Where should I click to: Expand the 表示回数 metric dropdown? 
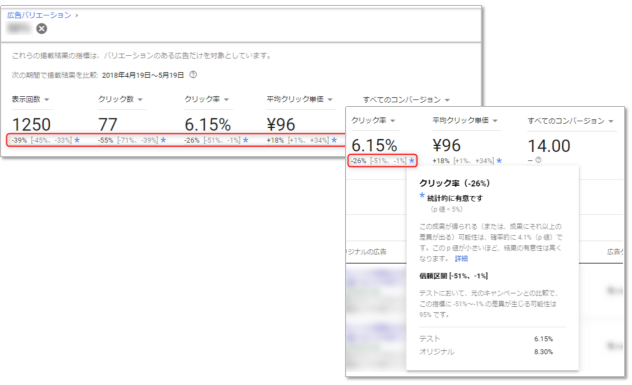[31, 99]
